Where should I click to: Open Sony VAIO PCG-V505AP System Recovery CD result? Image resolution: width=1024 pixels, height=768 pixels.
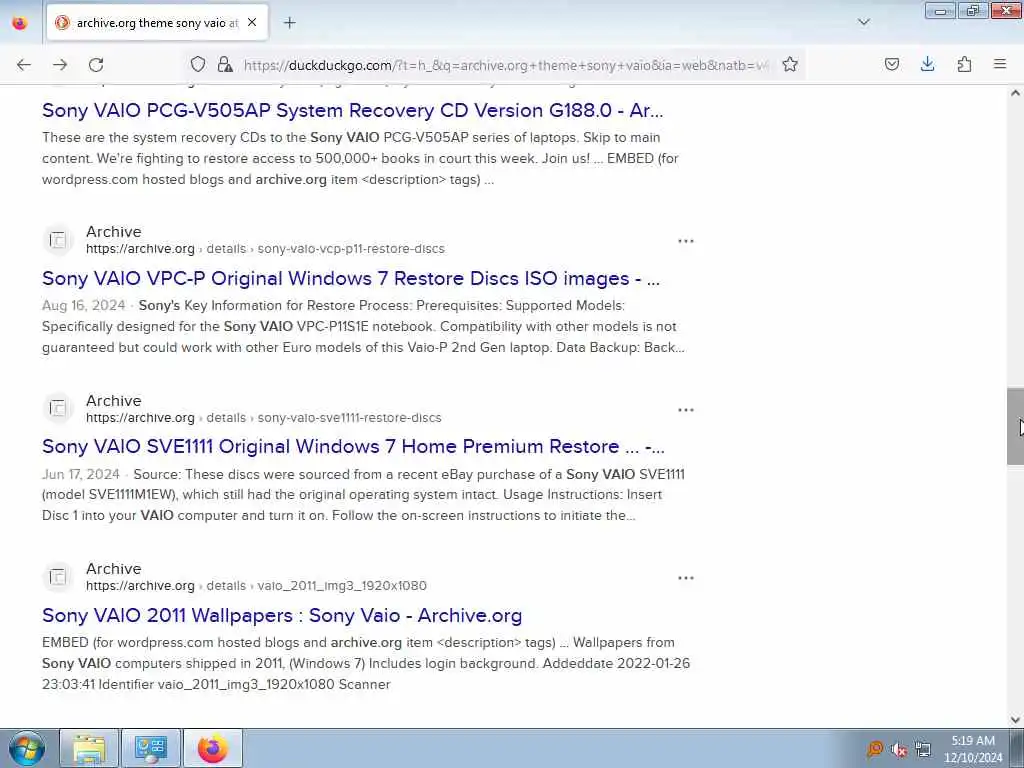point(353,110)
